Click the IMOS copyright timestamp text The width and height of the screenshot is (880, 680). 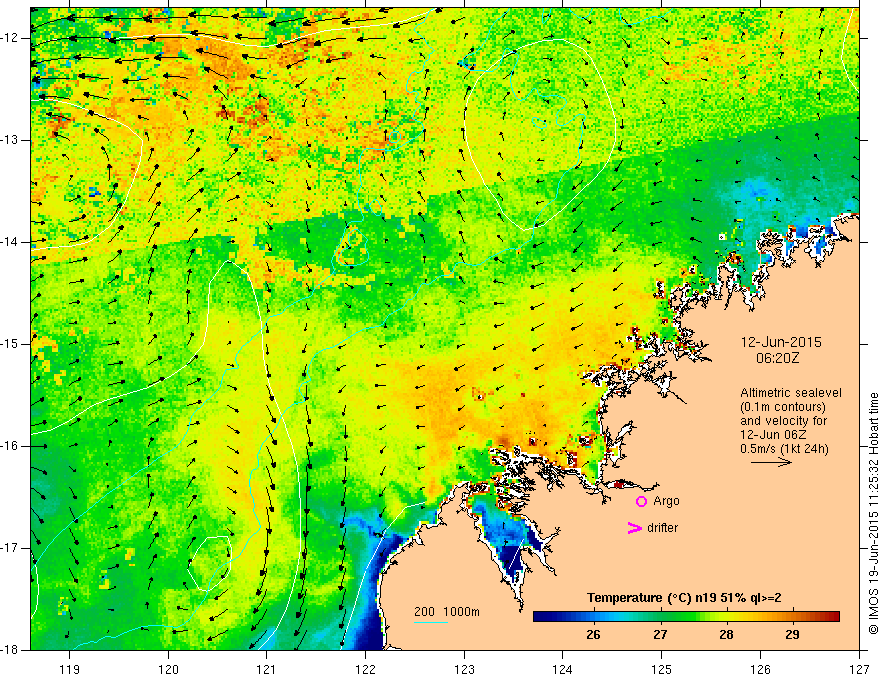click(873, 513)
